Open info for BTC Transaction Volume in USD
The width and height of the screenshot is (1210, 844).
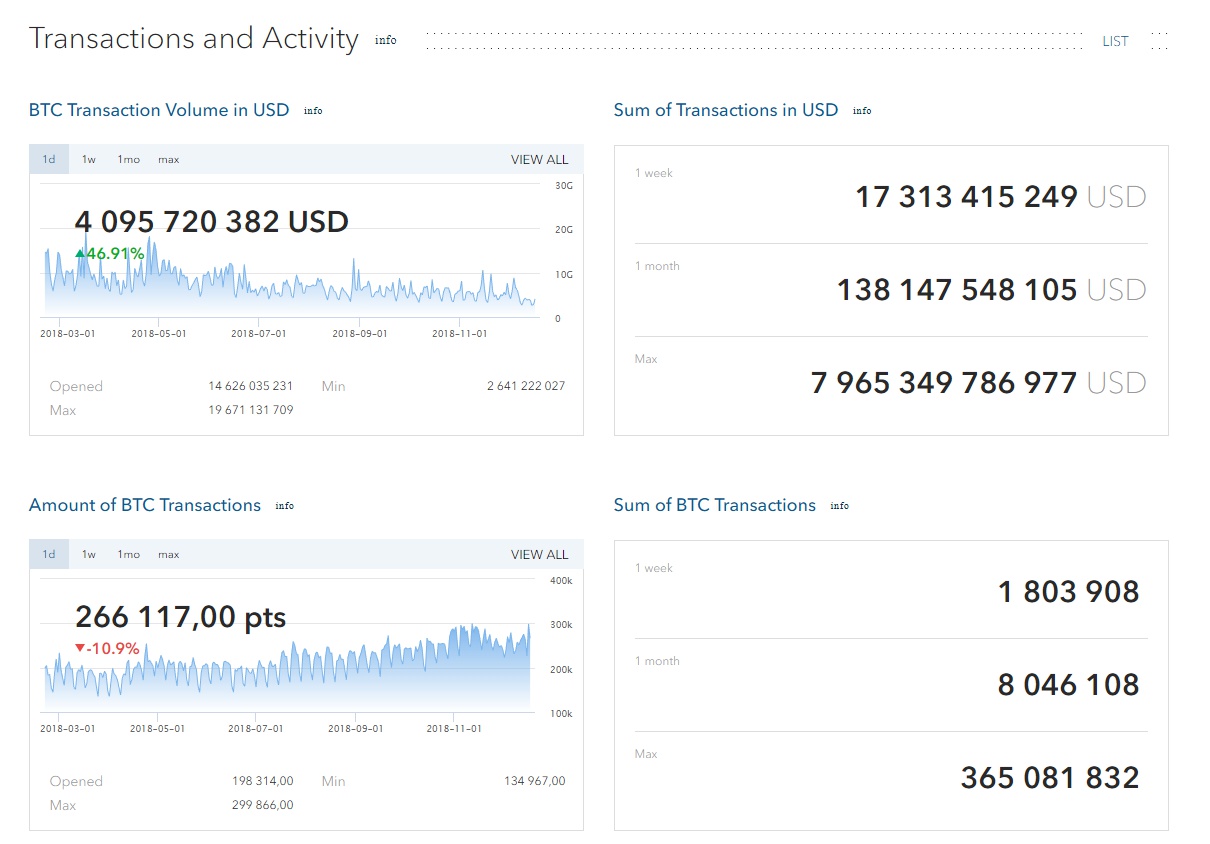click(x=313, y=111)
